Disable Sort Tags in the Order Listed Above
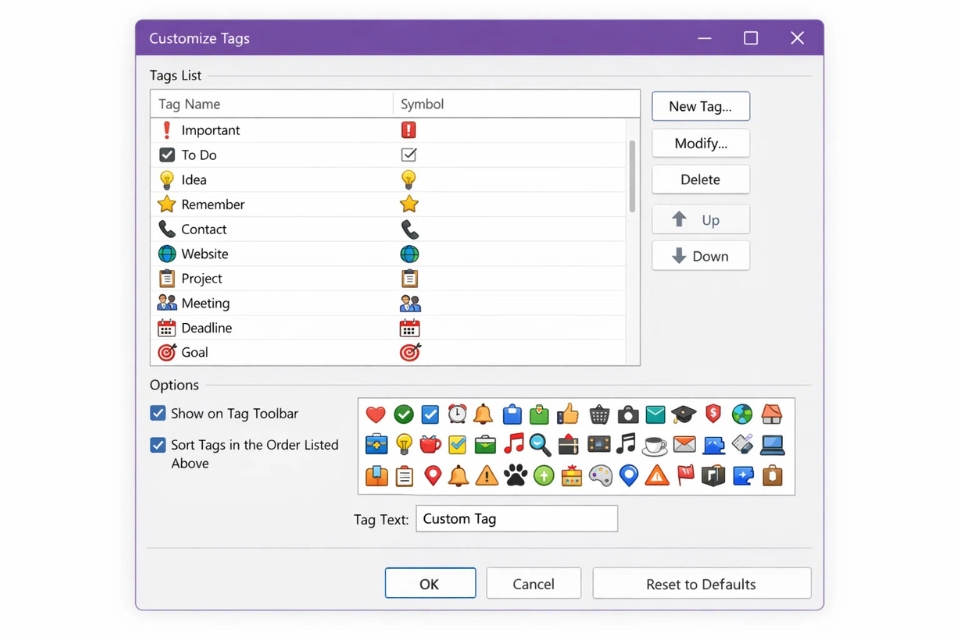 click(157, 445)
